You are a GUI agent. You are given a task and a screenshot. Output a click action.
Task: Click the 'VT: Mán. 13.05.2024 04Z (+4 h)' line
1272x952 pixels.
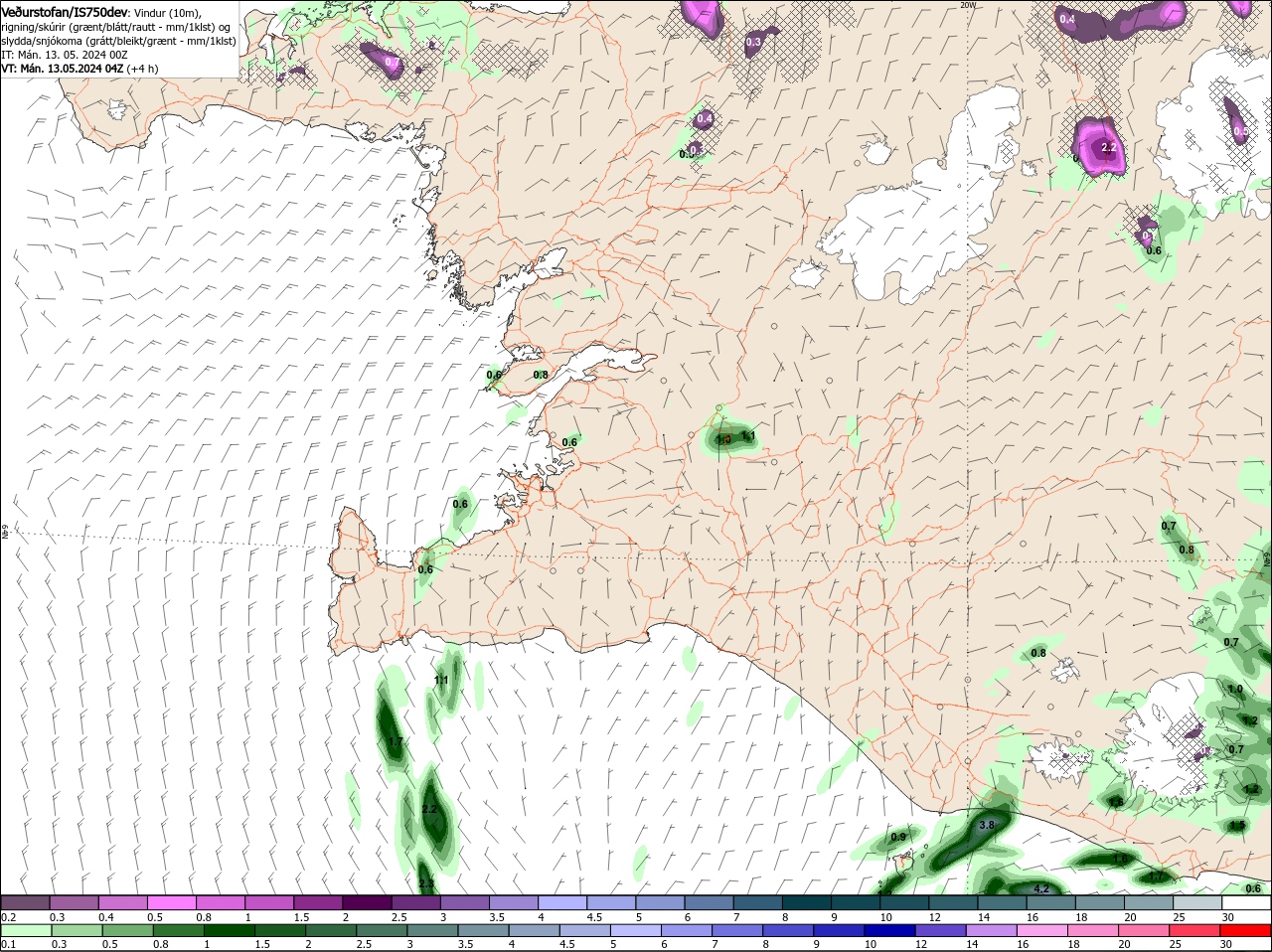coord(79,69)
